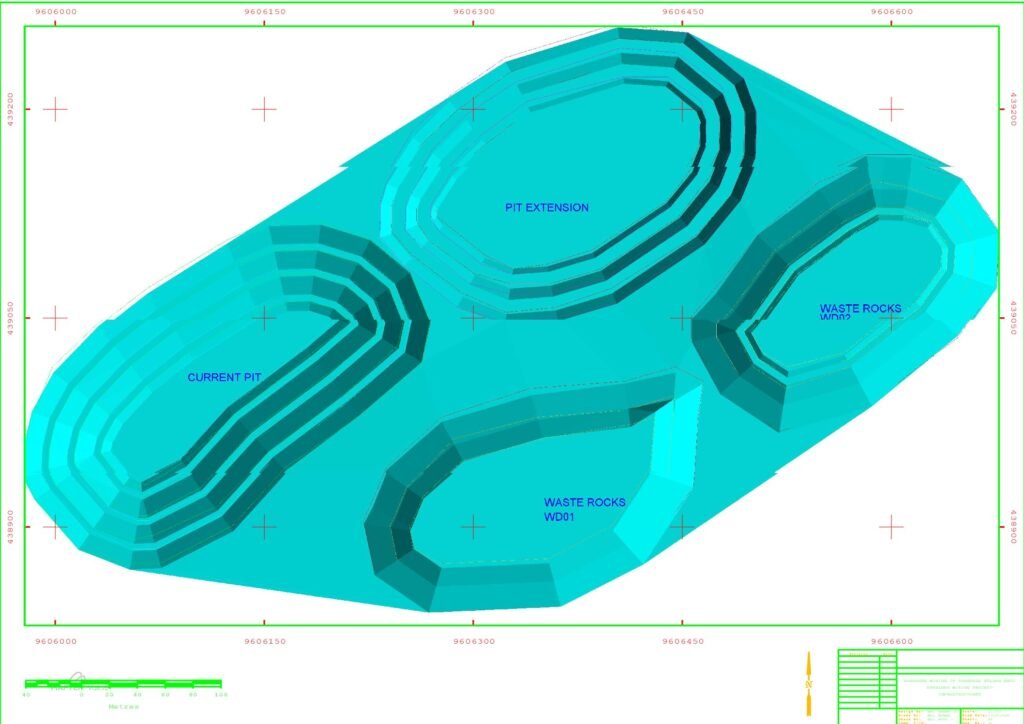Click the red grid cross inside Current Pit
The image size is (1024, 724).
pos(263,318)
